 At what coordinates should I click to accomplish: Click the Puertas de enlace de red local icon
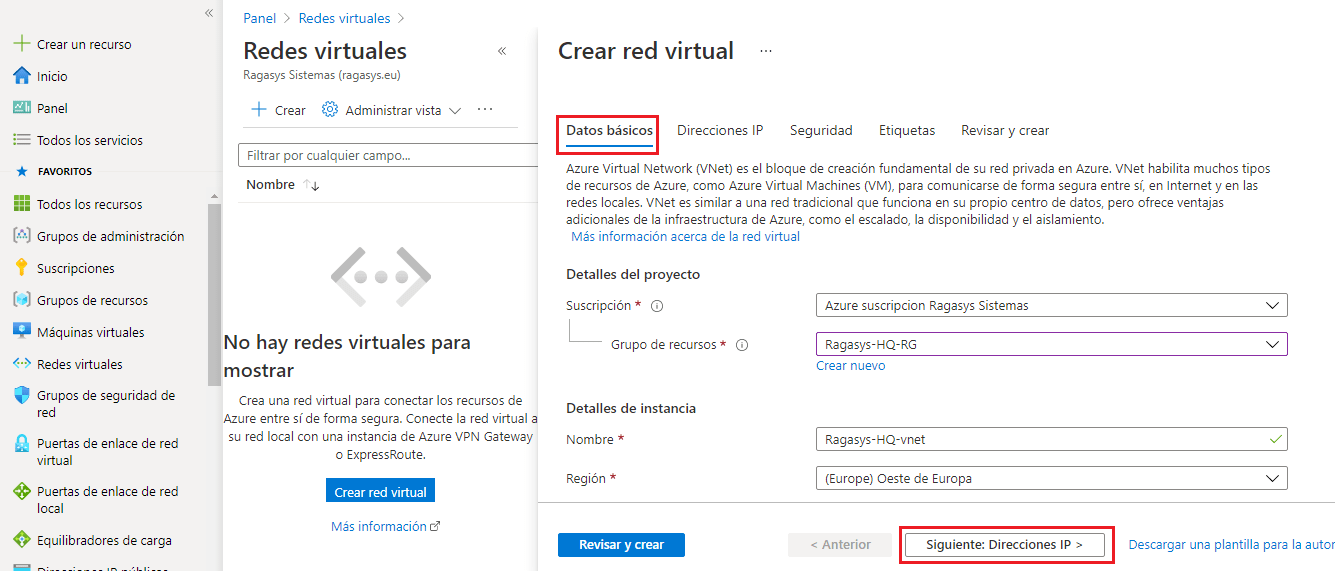click(x=21, y=492)
